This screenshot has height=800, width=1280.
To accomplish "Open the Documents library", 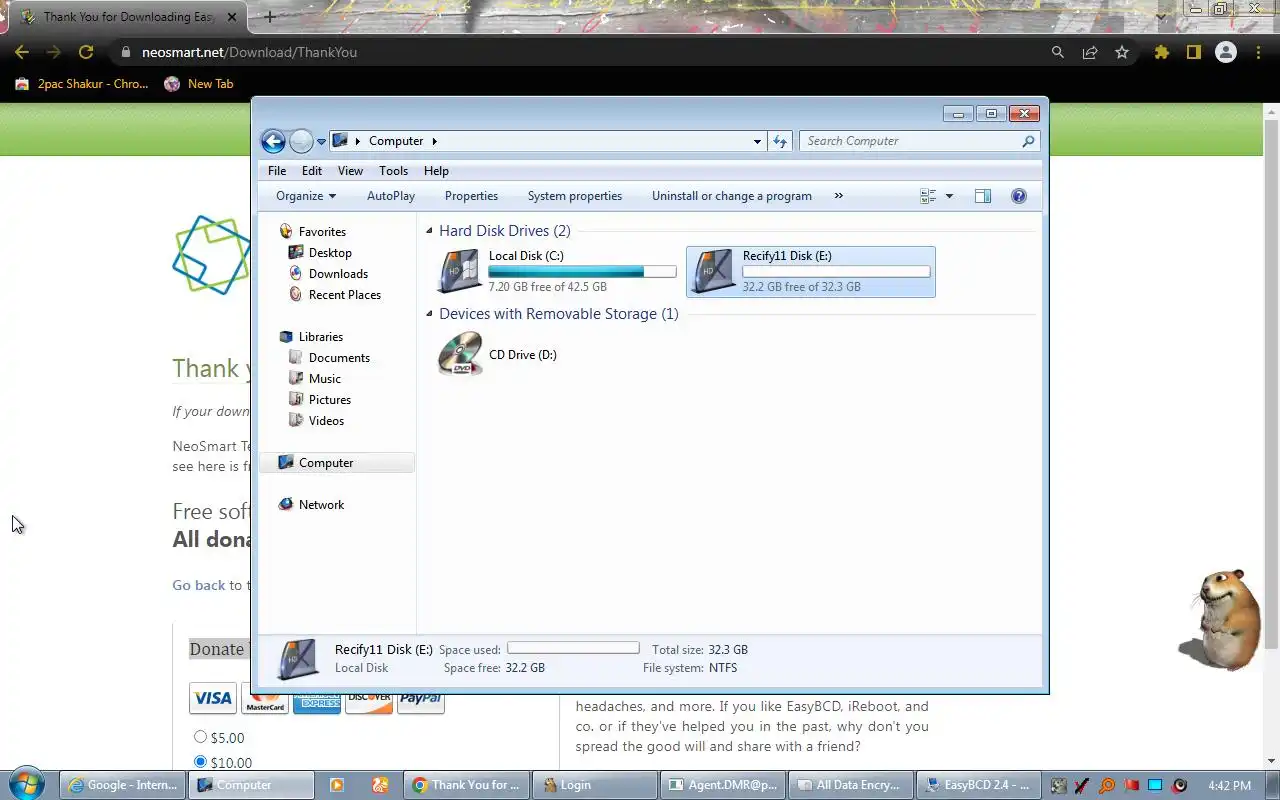I will point(339,358).
